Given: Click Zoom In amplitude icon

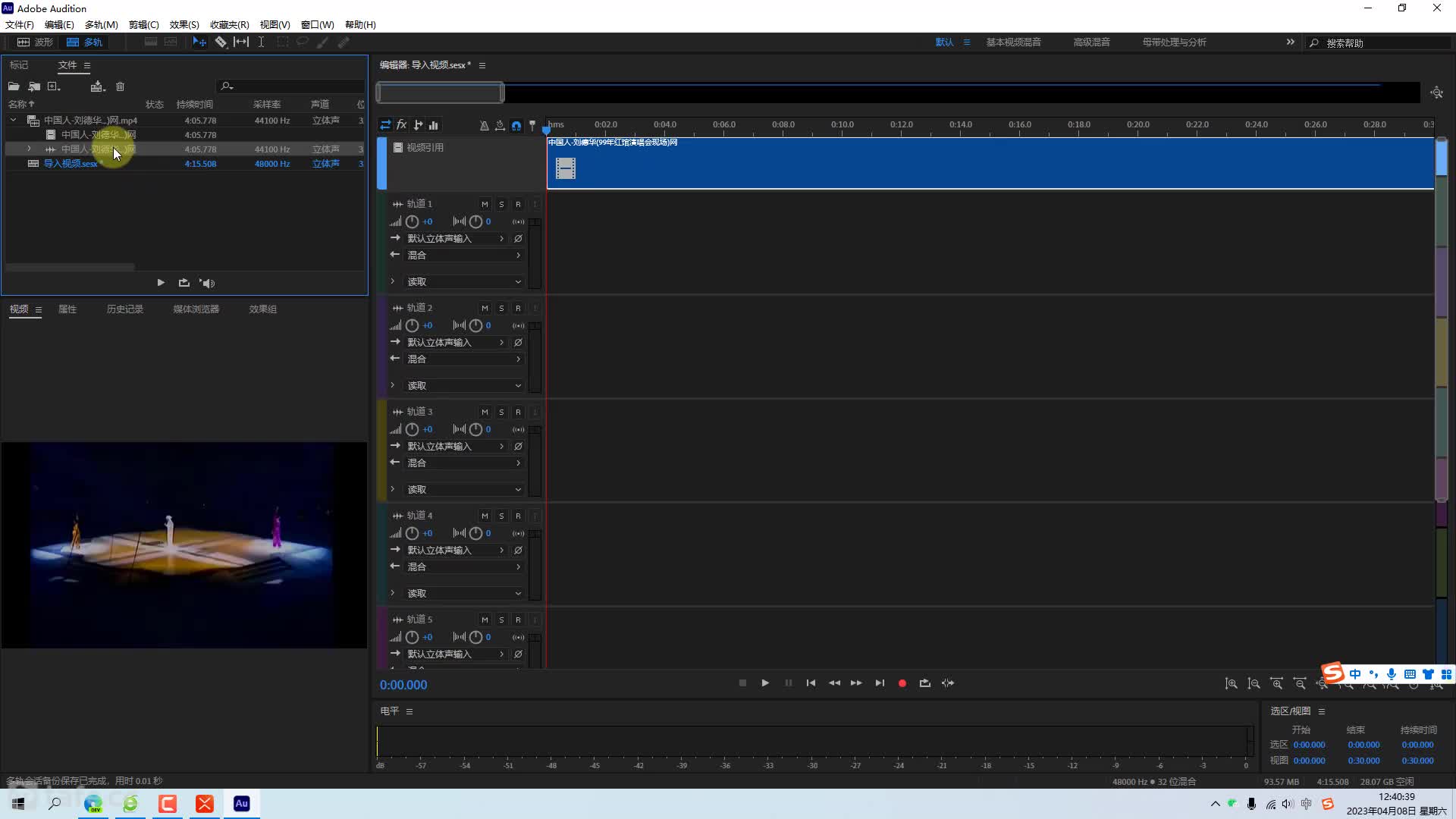Looking at the screenshot, I should point(1231,684).
